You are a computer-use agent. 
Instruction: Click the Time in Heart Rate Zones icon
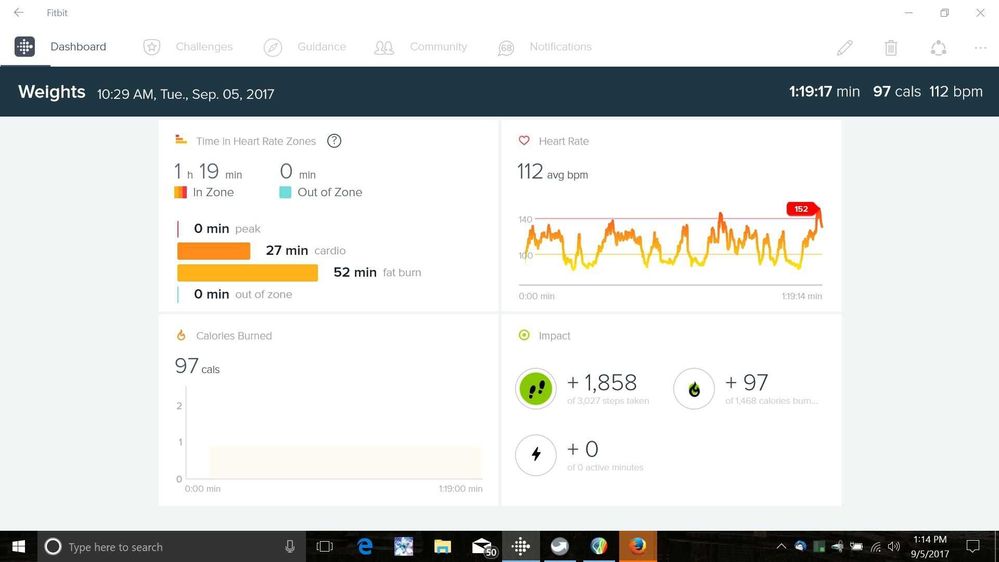coord(181,140)
